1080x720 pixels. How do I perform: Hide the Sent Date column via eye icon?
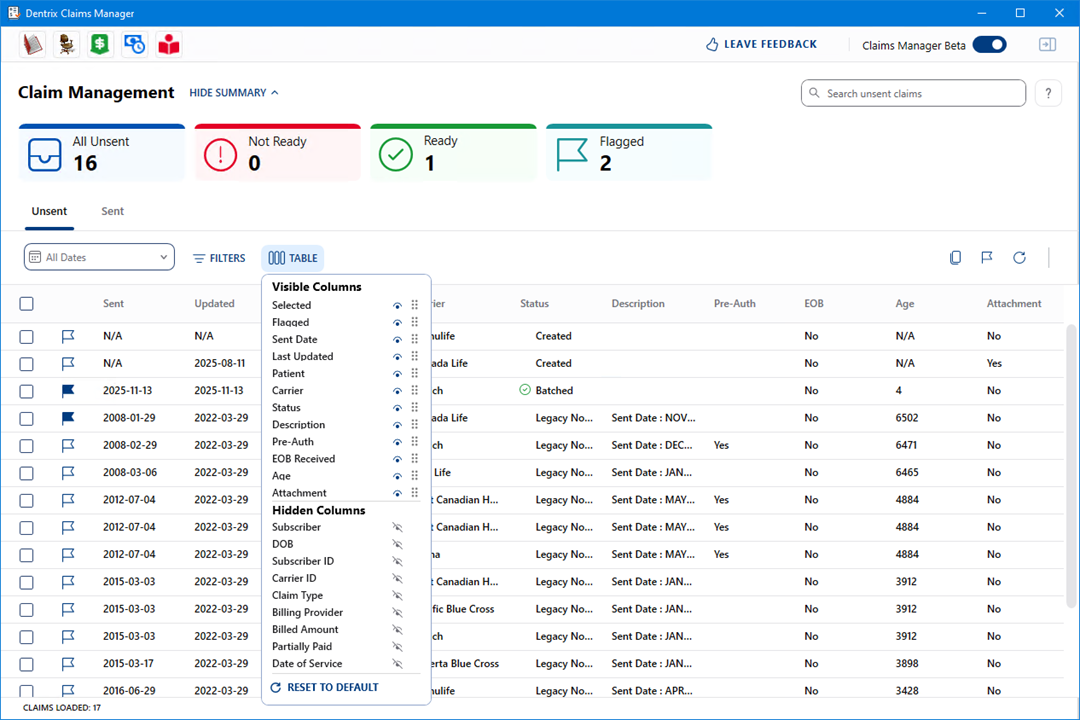(397, 340)
